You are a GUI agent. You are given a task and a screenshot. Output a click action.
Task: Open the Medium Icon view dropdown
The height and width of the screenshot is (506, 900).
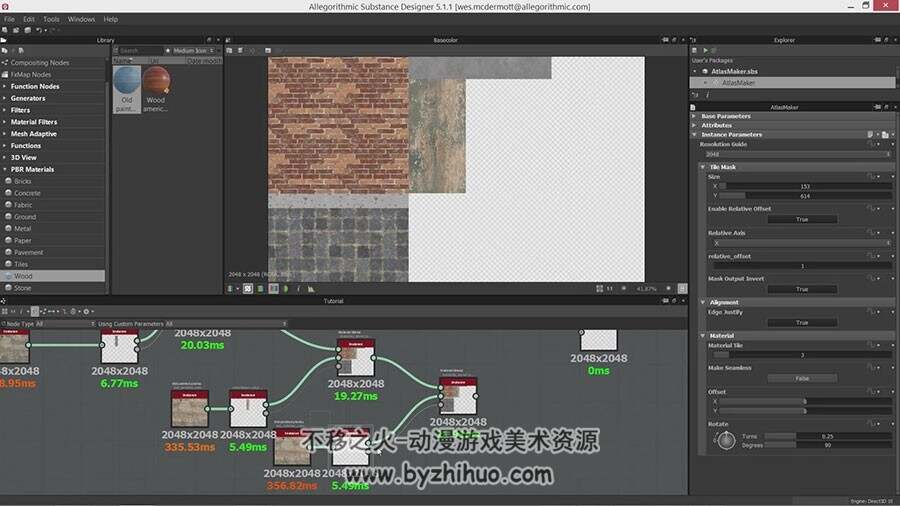coord(192,50)
